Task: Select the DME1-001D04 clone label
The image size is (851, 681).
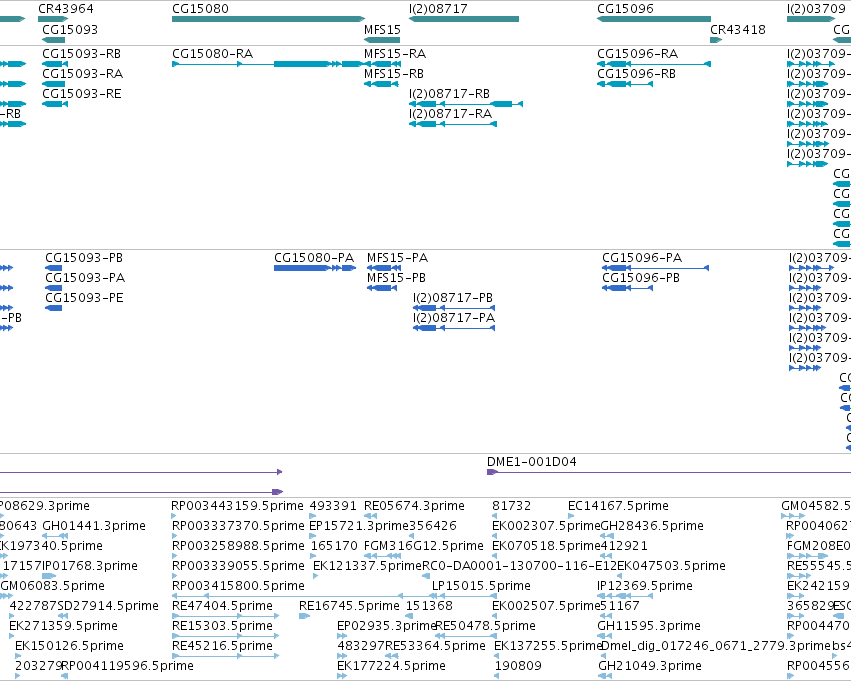Action: tap(531, 462)
